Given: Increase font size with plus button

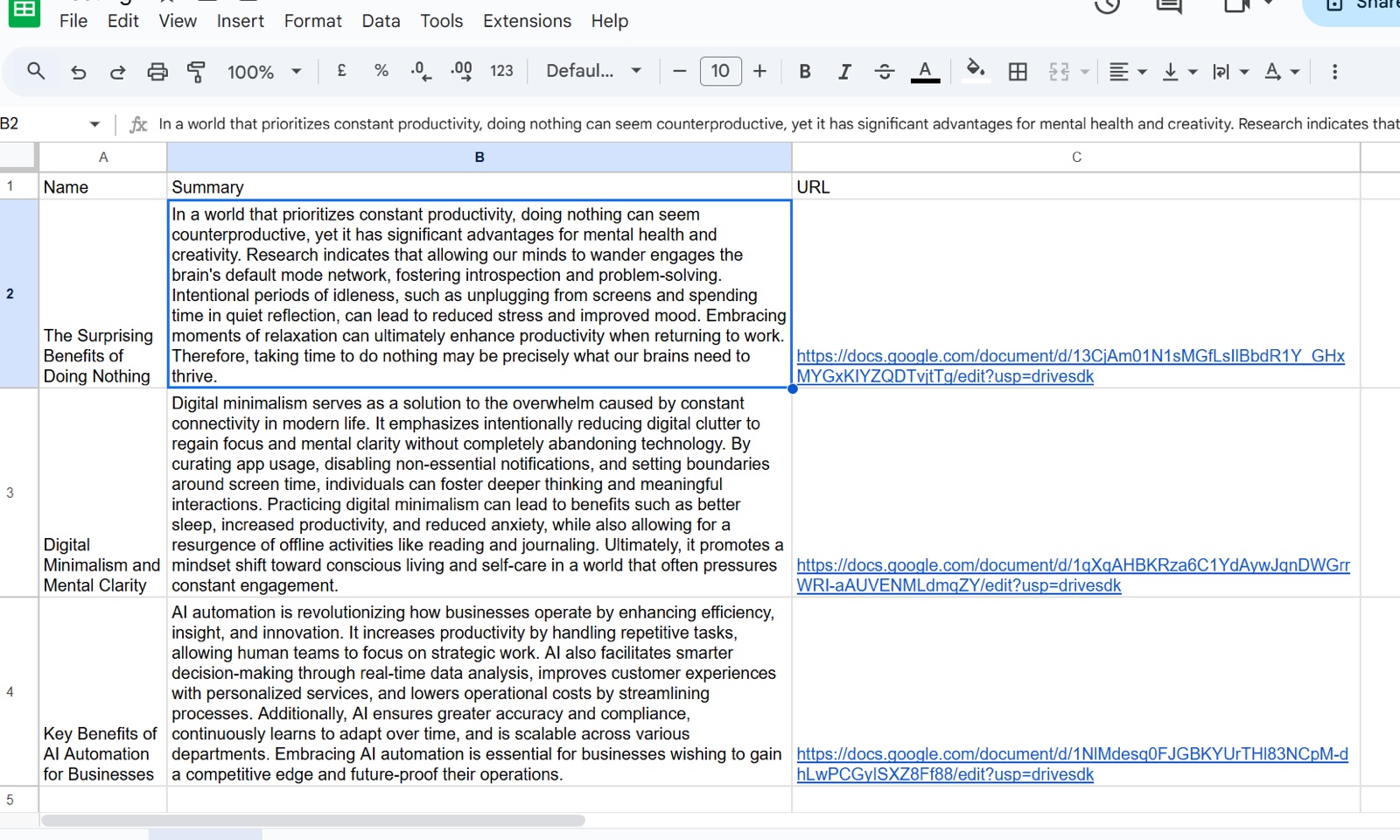Looking at the screenshot, I should (x=759, y=72).
